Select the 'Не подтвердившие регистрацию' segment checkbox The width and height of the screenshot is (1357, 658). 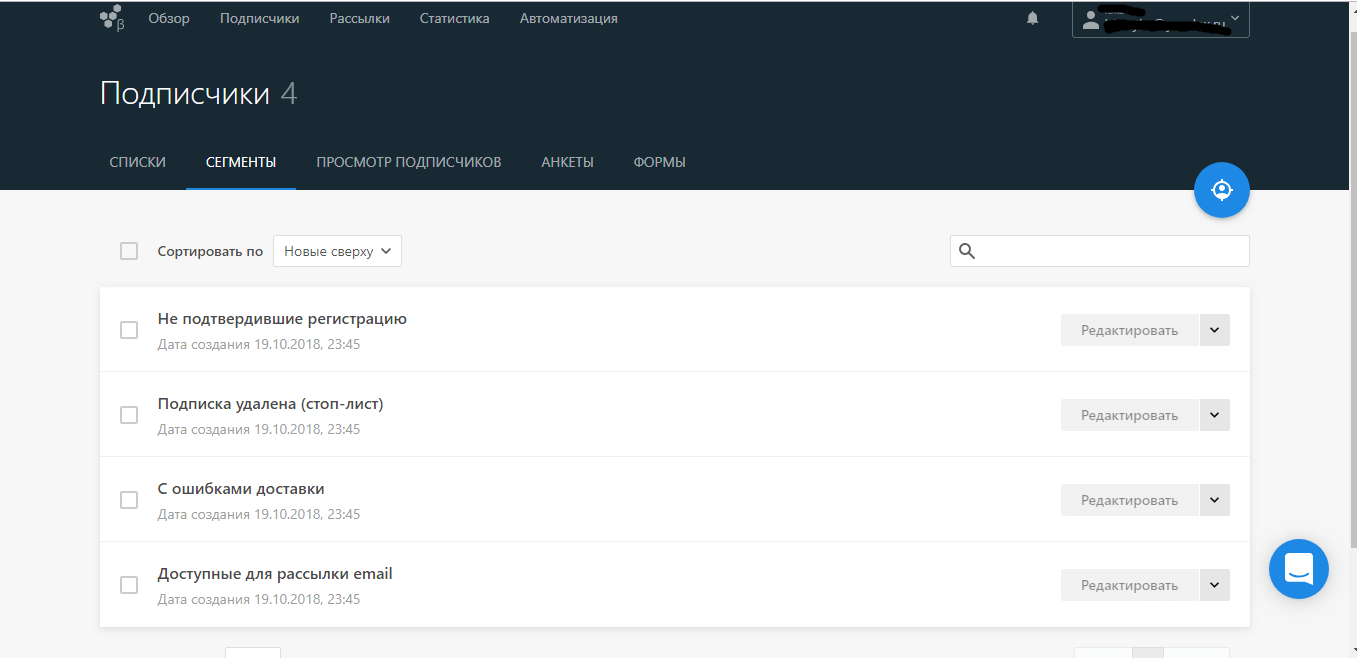click(129, 330)
